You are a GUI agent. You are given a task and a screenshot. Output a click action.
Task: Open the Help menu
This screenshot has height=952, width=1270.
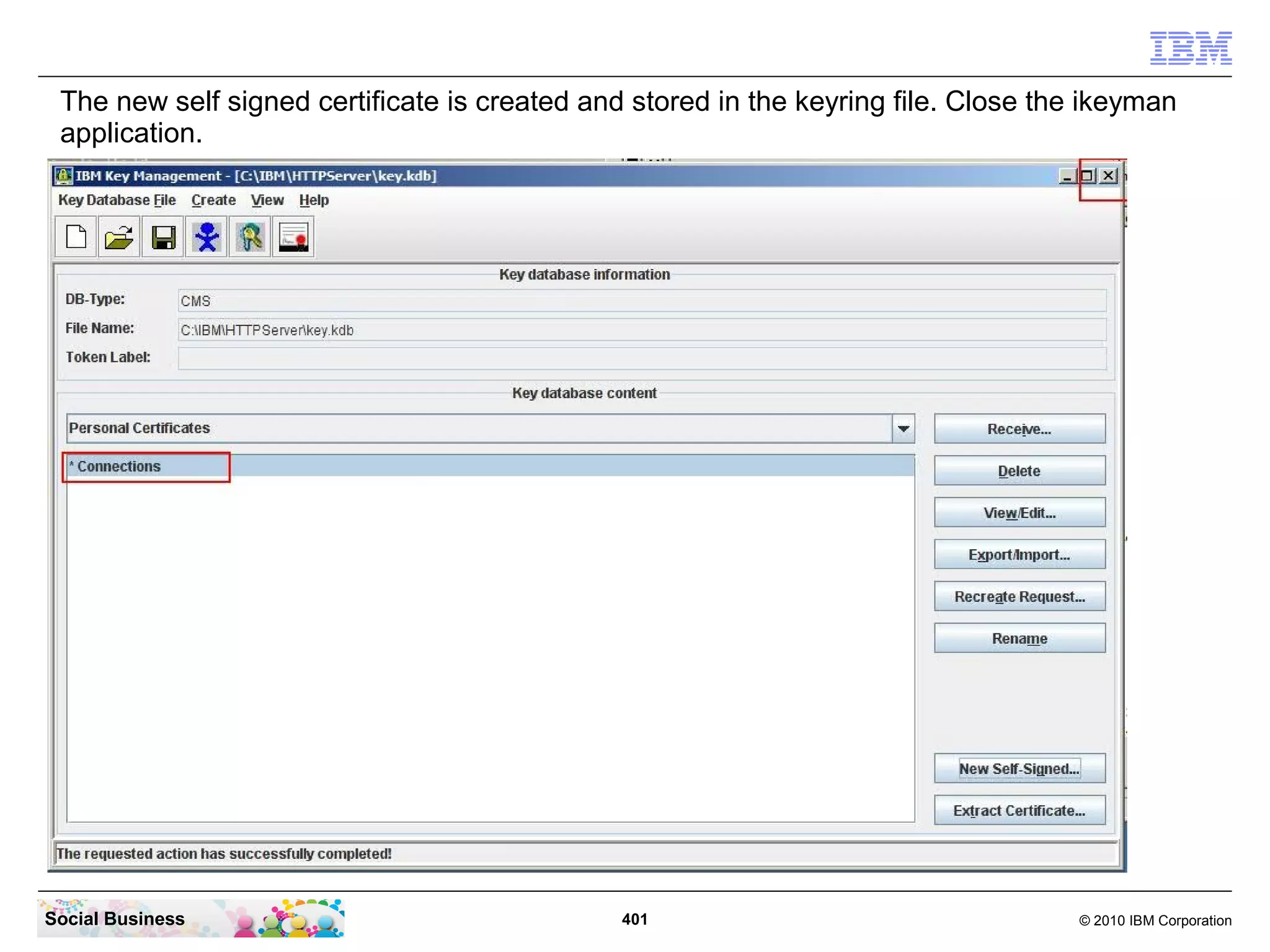click(314, 200)
